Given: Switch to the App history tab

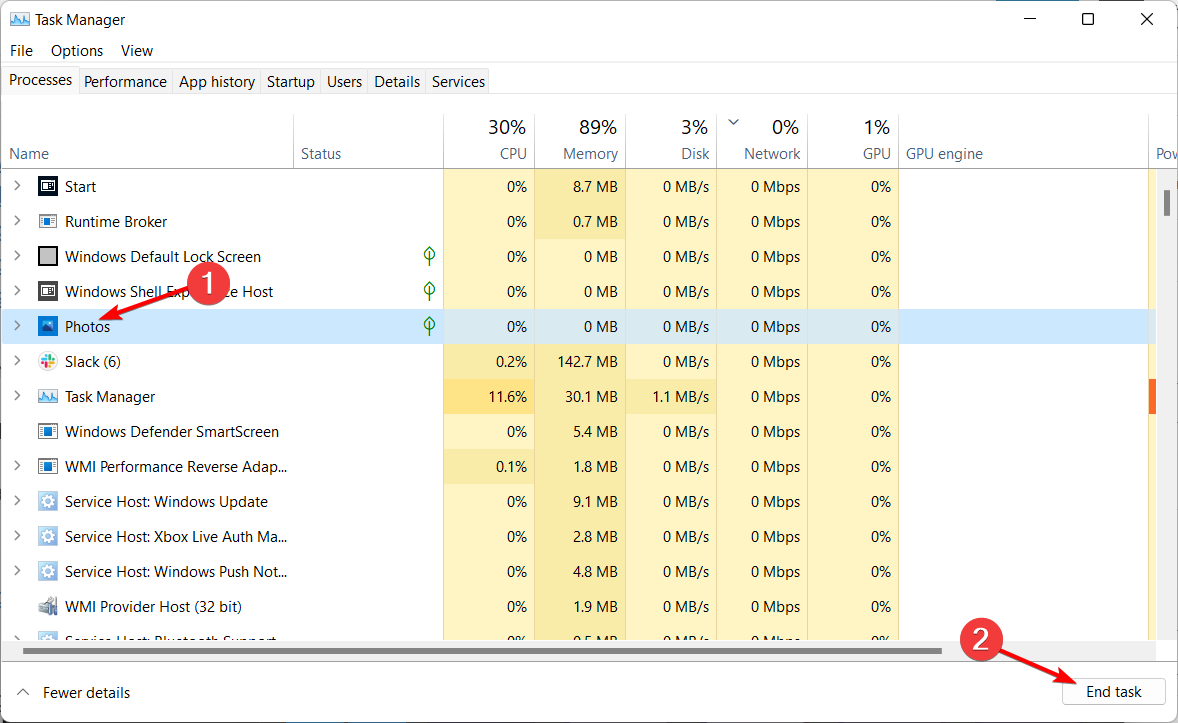Looking at the screenshot, I should click(x=217, y=81).
